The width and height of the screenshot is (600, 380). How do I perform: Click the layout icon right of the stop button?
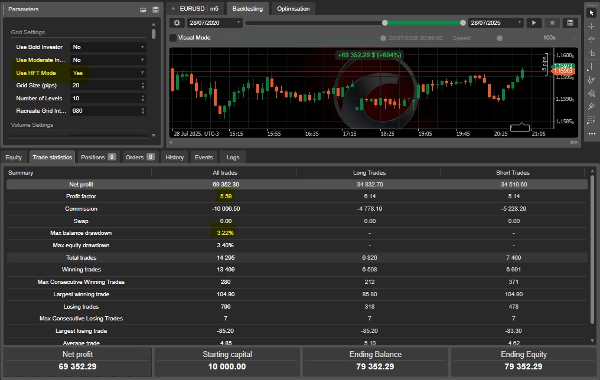pyautogui.click(x=570, y=23)
